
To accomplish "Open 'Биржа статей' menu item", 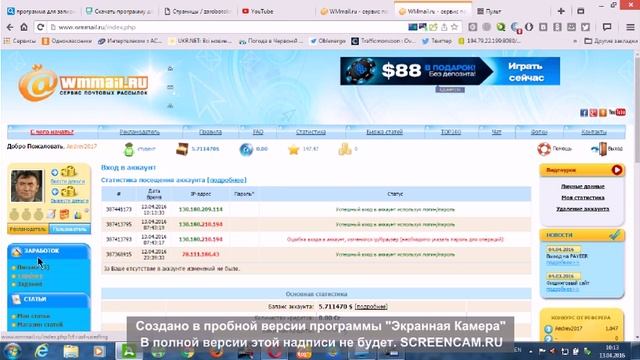I will point(384,132).
